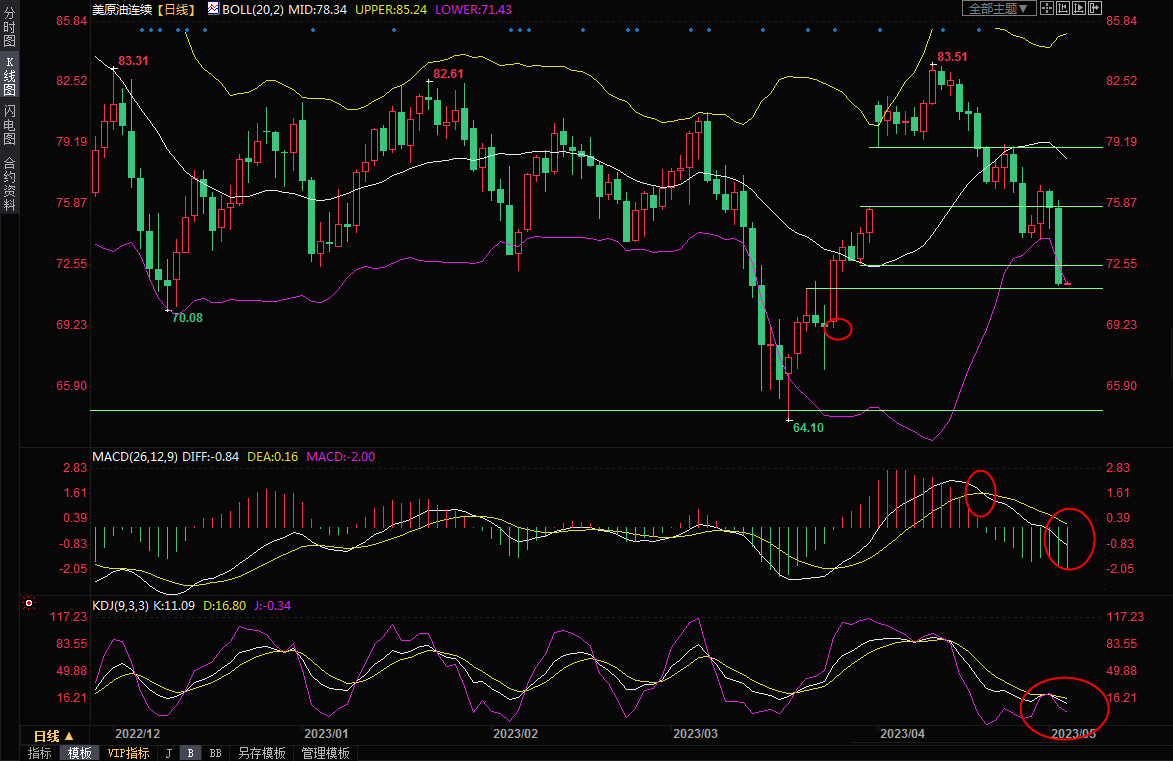Select the K线图 sidebar tab
The width and height of the screenshot is (1173, 761).
[x=9, y=76]
